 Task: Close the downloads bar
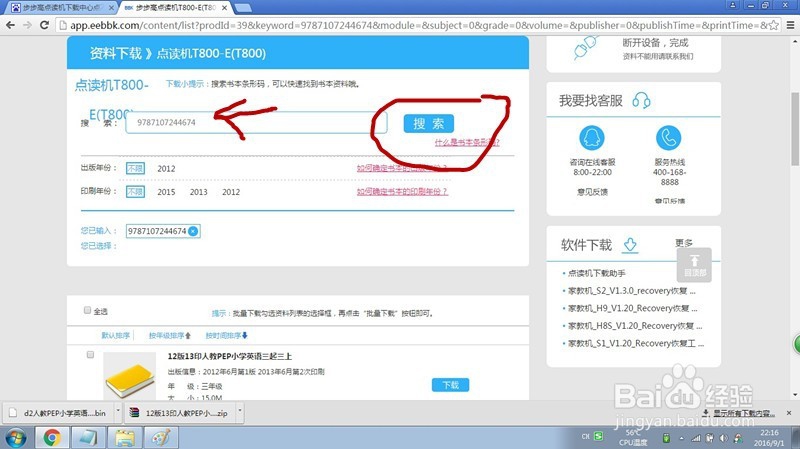point(789,412)
